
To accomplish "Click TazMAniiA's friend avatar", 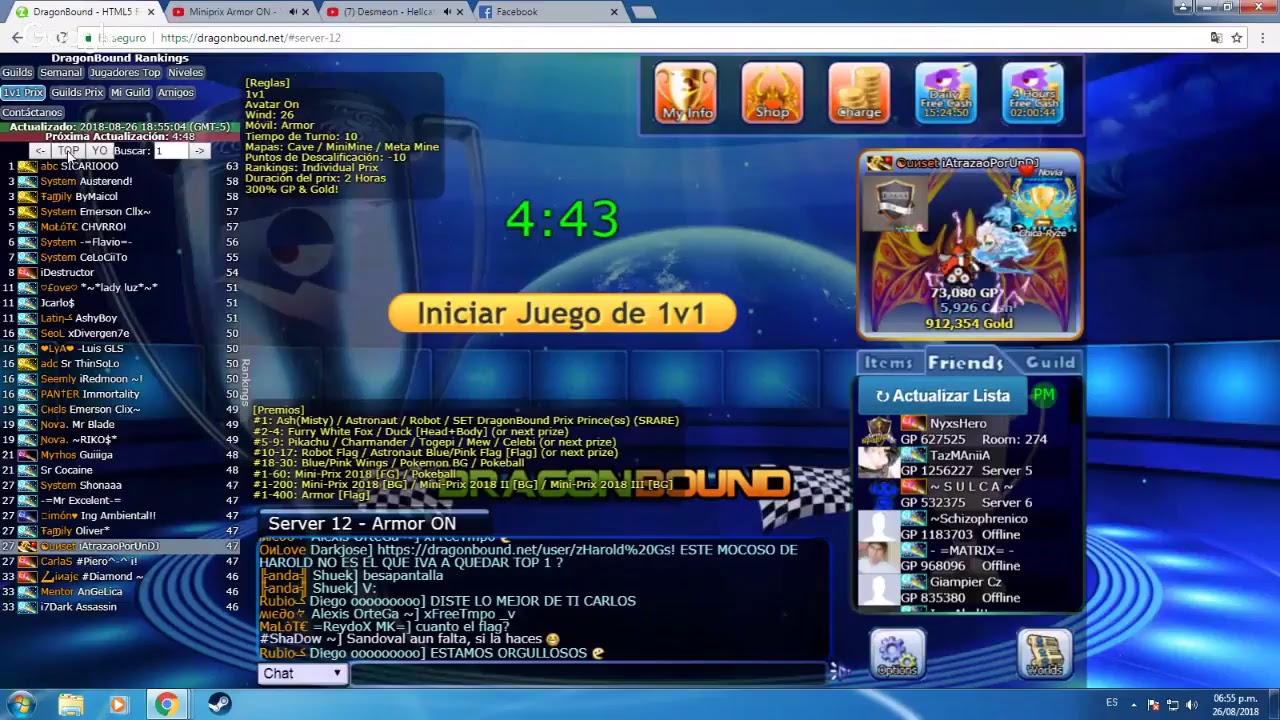I will point(879,463).
